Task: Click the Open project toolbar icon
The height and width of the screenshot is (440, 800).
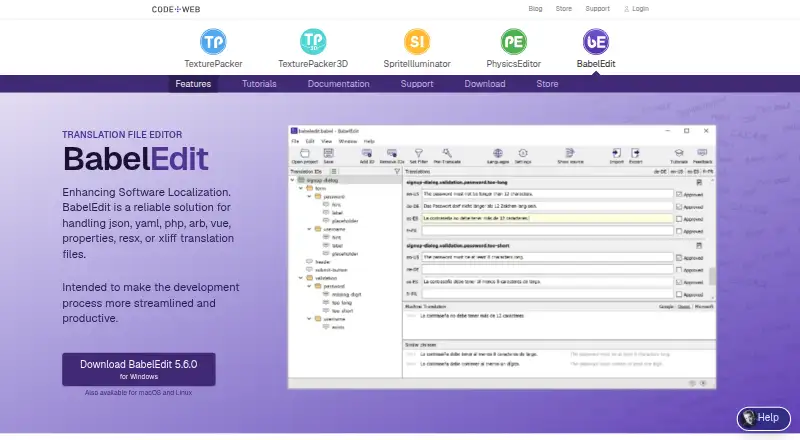Action: pos(305,153)
